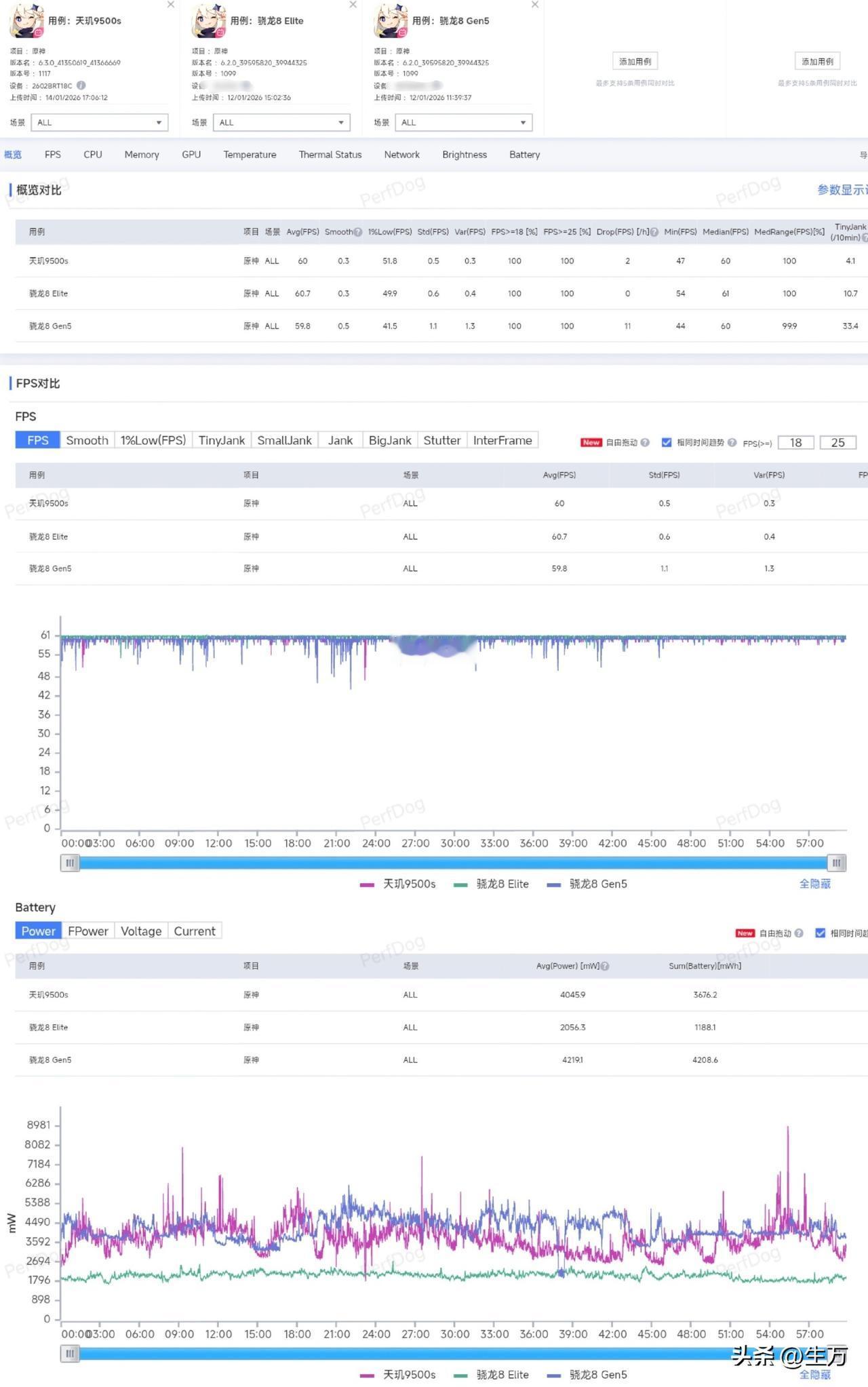The image size is (868, 1387).
Task: Click the left handle of the FPS time-range slider
Action: click(70, 863)
